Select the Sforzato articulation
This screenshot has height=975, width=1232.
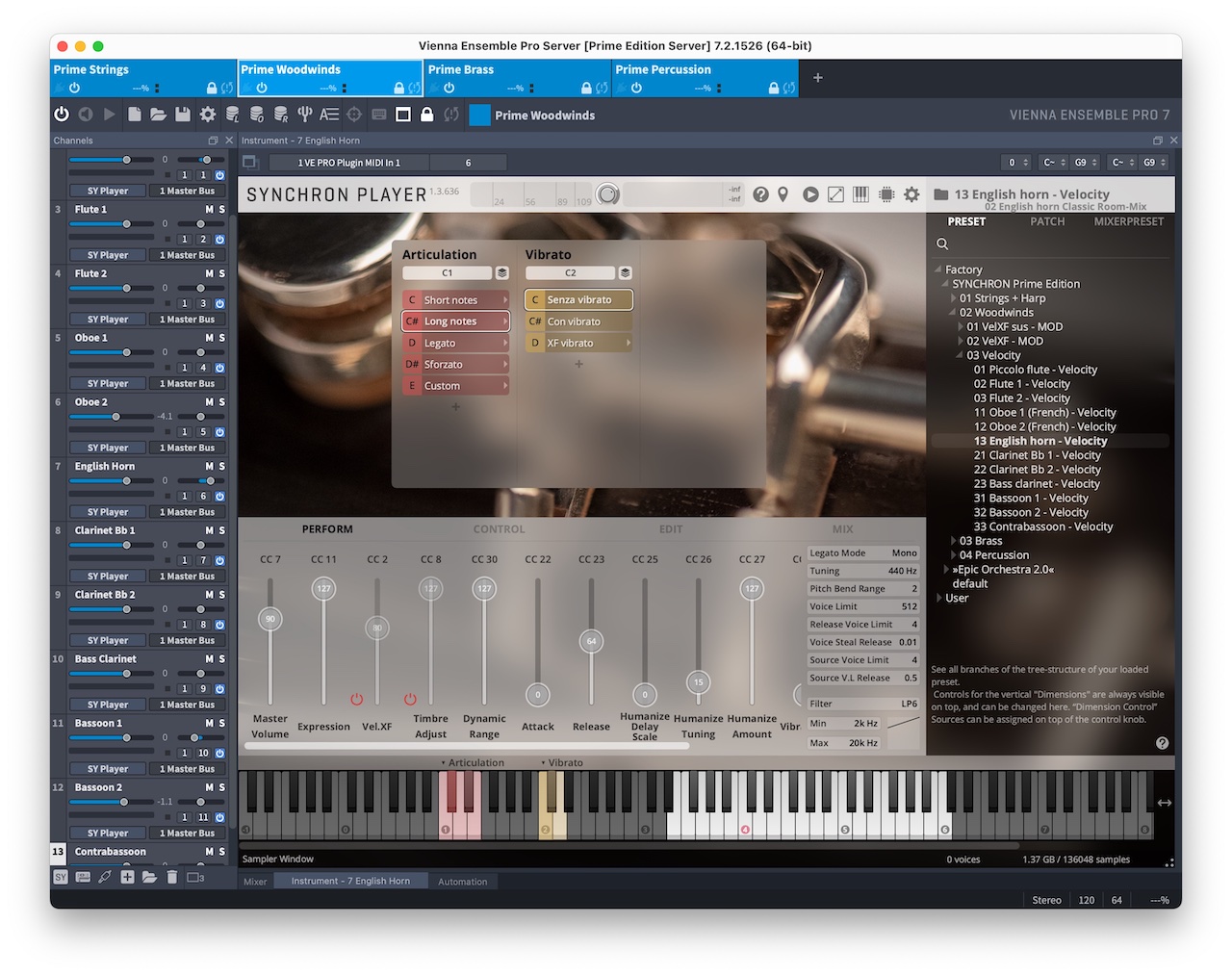point(456,365)
